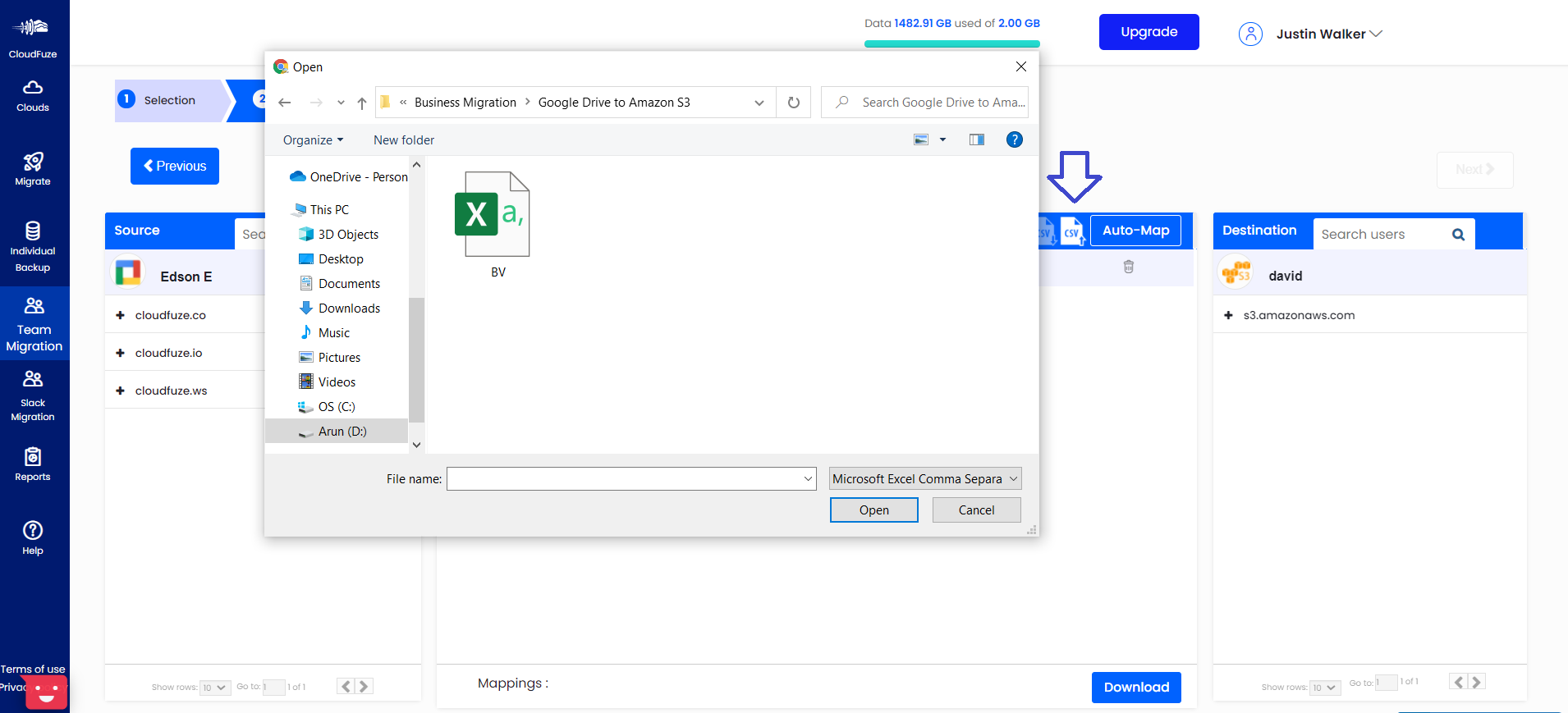The image size is (1568, 713).
Task: Click the Auto-Map button
Action: coord(1136,231)
